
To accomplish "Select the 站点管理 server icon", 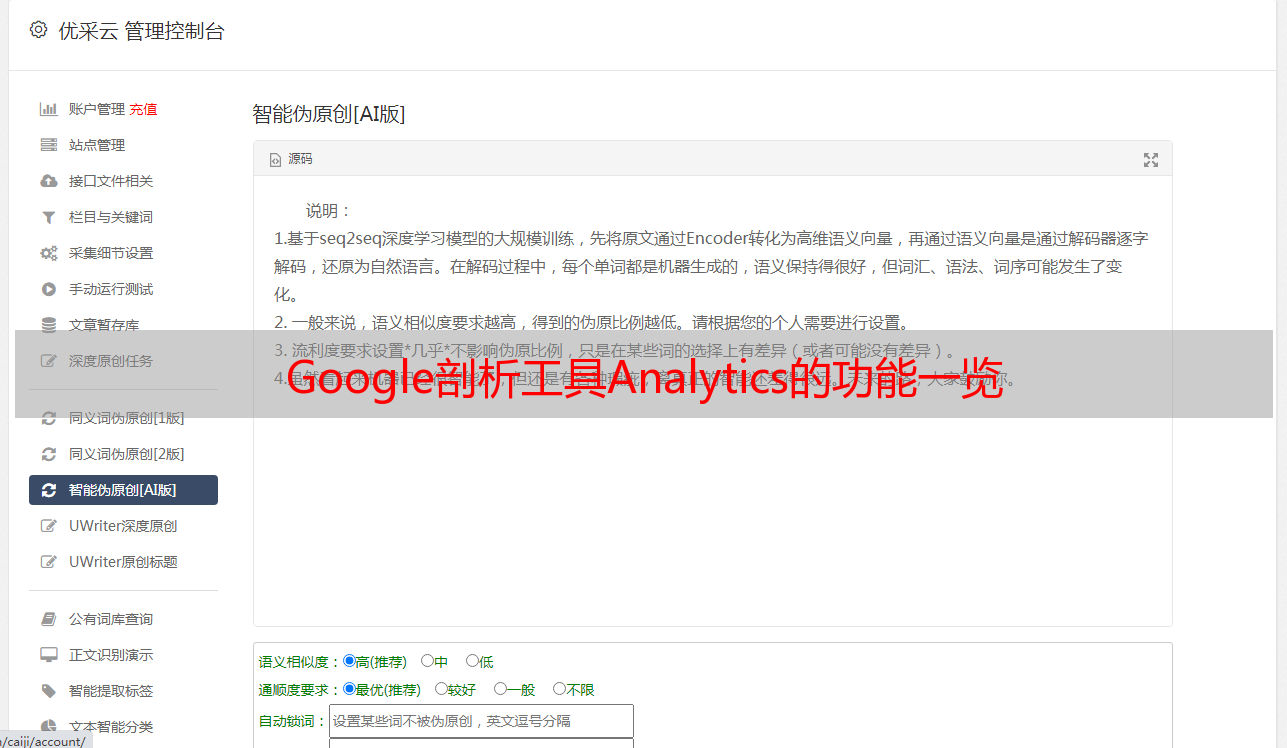I will (x=48, y=145).
